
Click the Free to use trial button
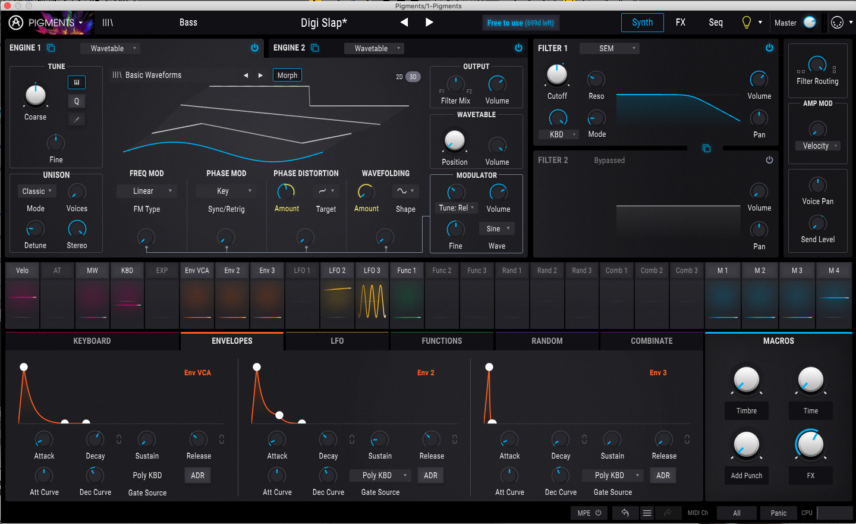pyautogui.click(x=520, y=23)
